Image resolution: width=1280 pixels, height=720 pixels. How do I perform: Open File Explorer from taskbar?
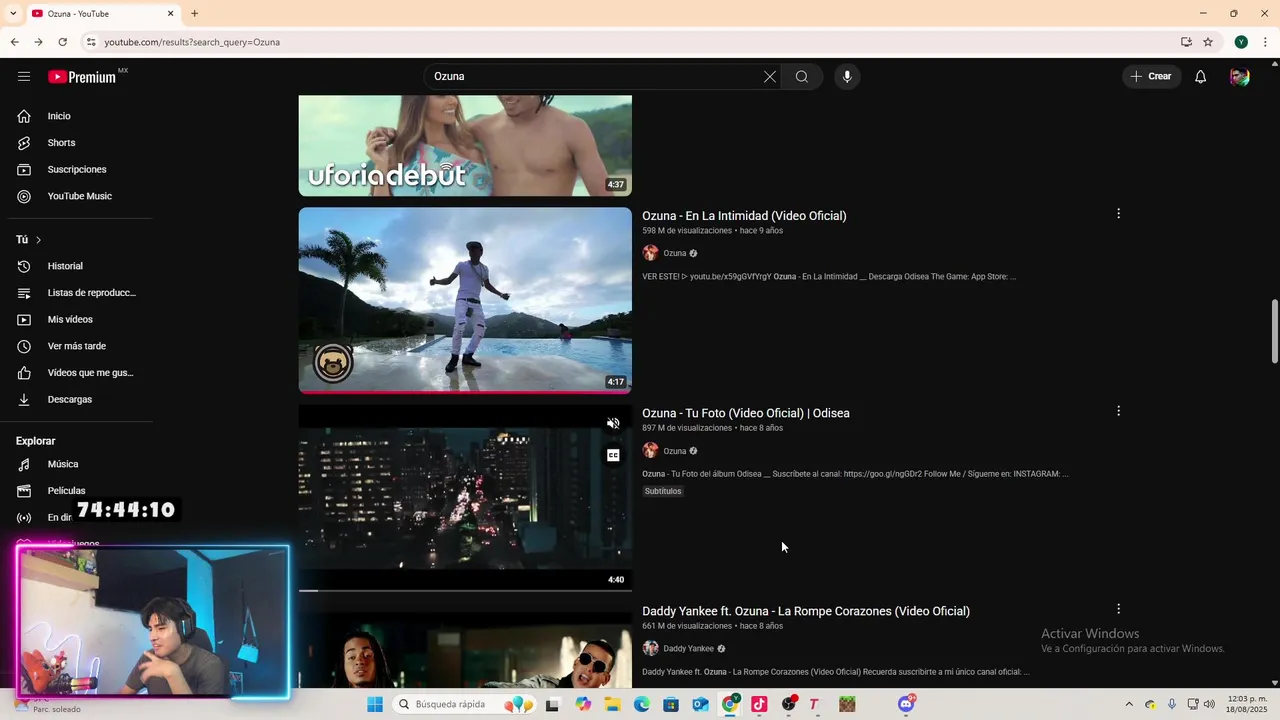[x=612, y=704]
